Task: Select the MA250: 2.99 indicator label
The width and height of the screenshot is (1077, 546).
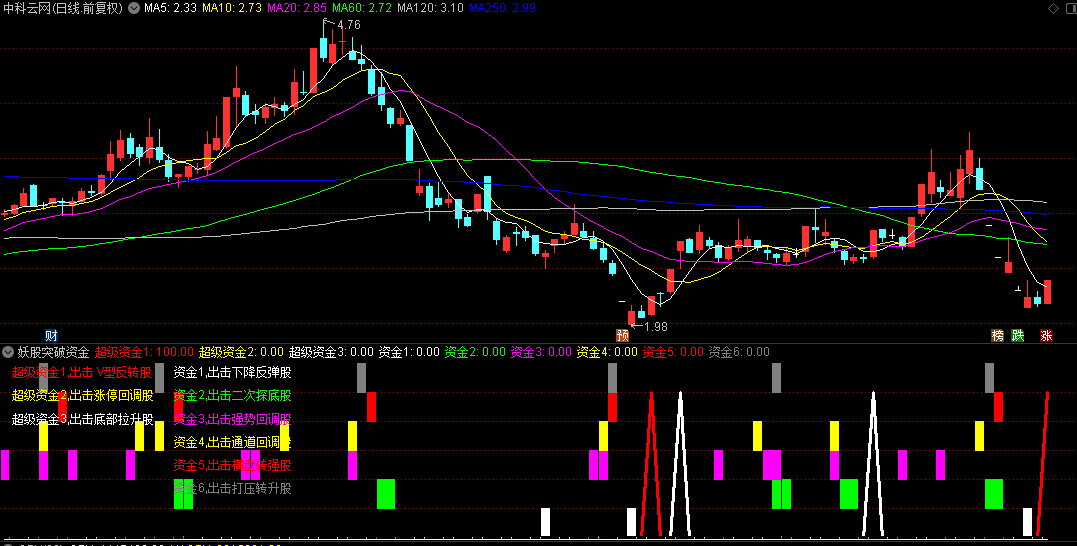Action: [x=502, y=8]
